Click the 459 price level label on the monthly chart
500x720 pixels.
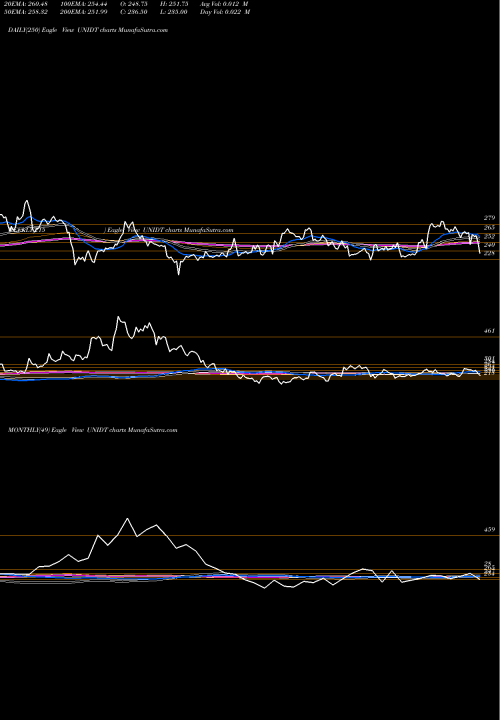(x=489, y=529)
